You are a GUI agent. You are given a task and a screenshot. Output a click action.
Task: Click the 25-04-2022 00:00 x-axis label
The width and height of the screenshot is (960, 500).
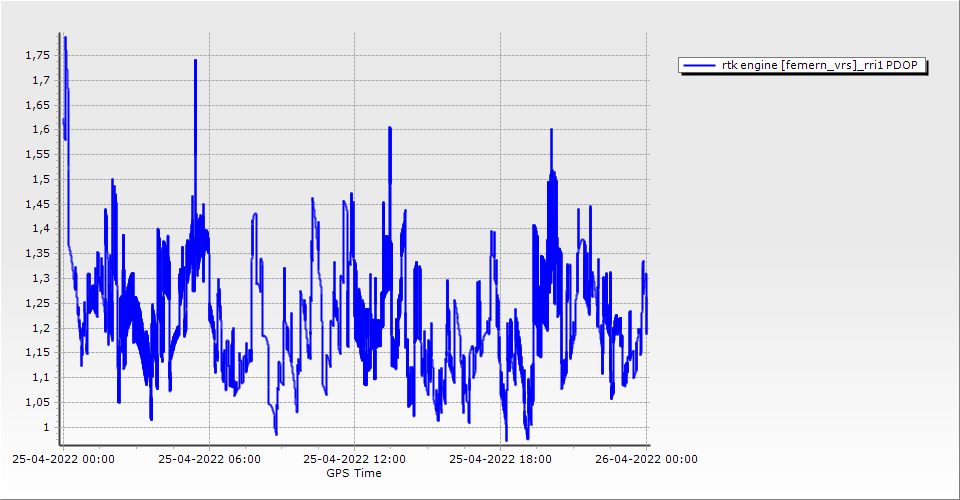(63, 460)
